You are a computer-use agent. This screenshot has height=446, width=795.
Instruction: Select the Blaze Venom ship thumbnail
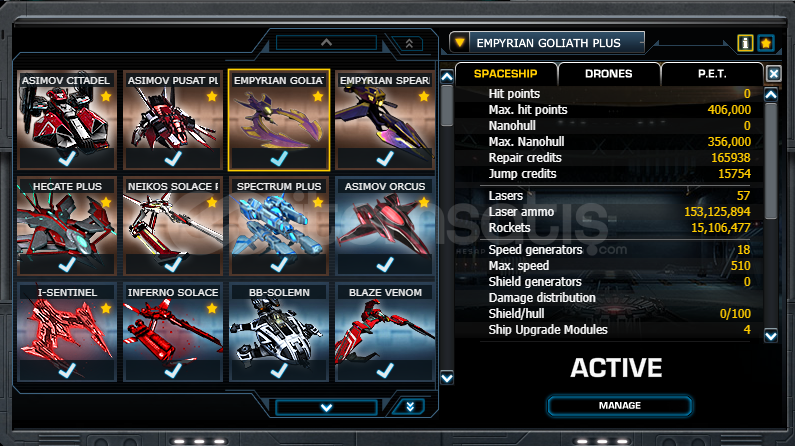pyautogui.click(x=385, y=331)
